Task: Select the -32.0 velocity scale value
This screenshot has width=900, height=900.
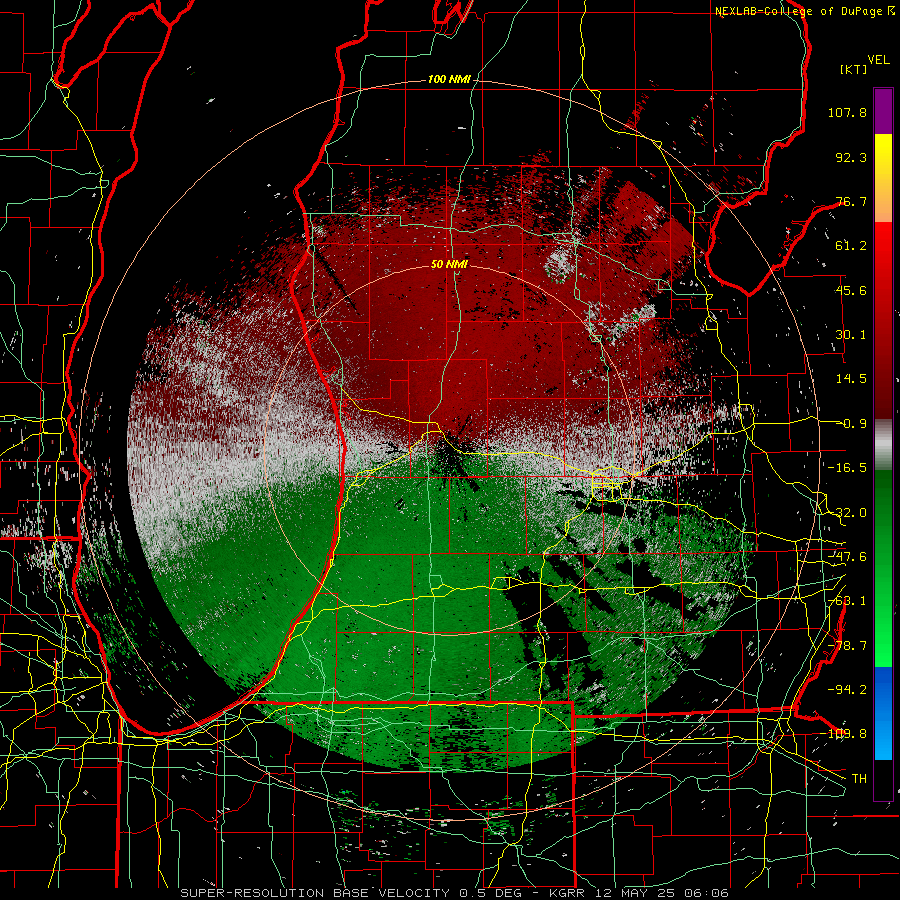Action: point(847,513)
